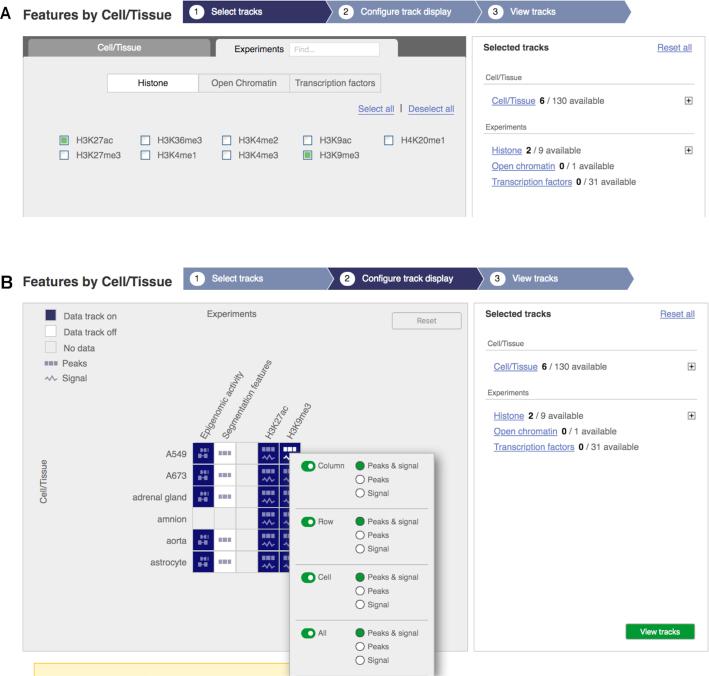Screen dimensions: 709x676
Task: Click A549 Epigenomic activity track cell
Action: pos(203,453)
